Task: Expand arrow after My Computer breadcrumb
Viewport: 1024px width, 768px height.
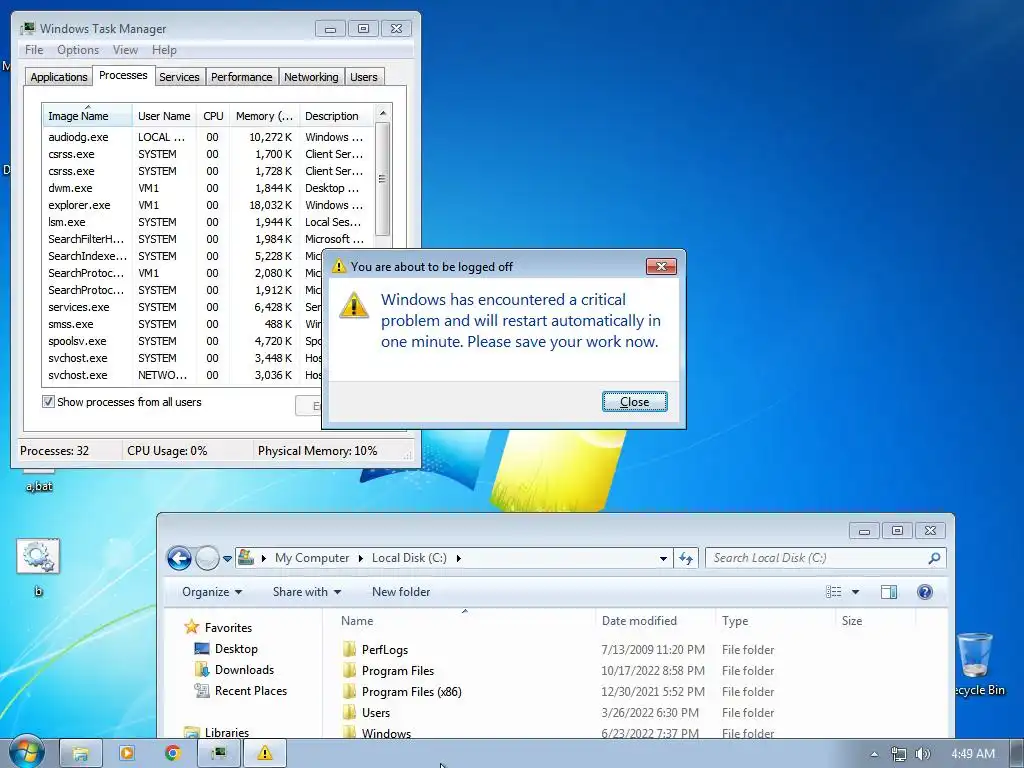Action: [x=360, y=558]
